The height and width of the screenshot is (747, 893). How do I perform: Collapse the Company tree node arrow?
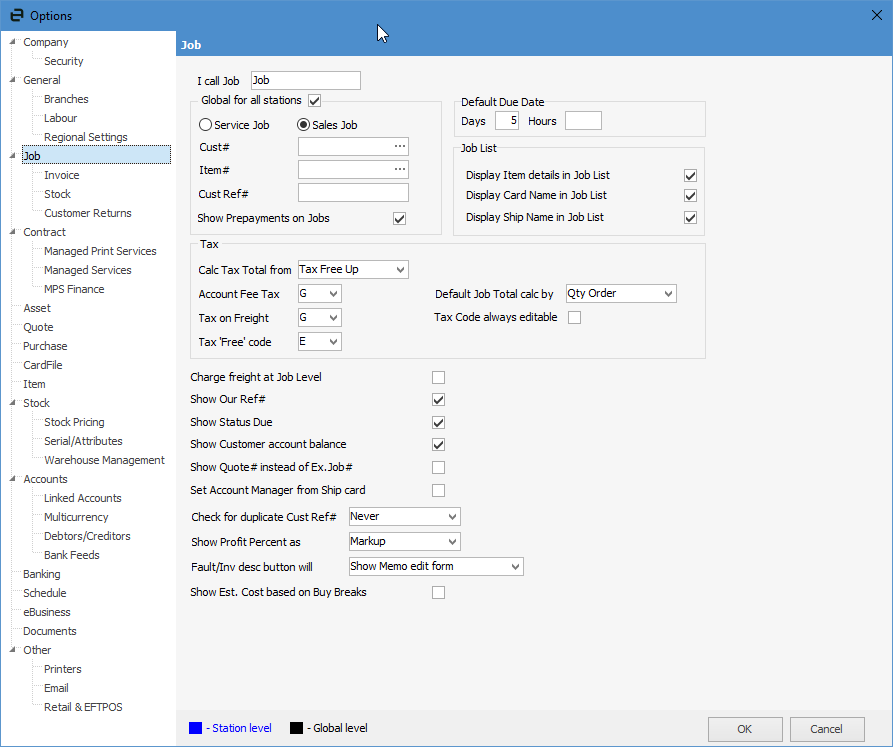[12, 42]
